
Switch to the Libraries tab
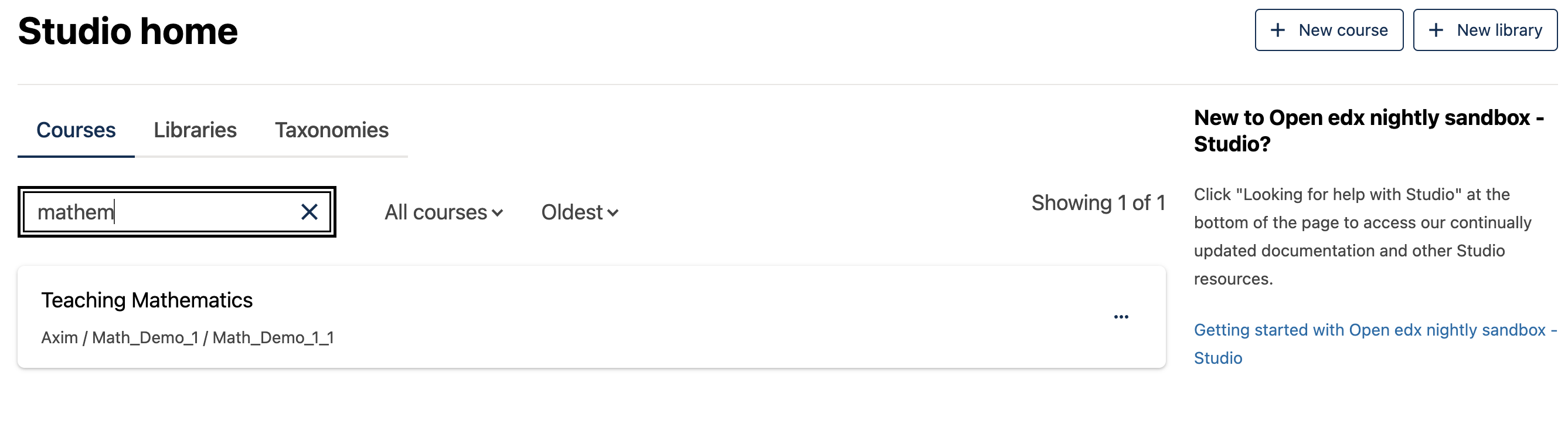point(195,130)
